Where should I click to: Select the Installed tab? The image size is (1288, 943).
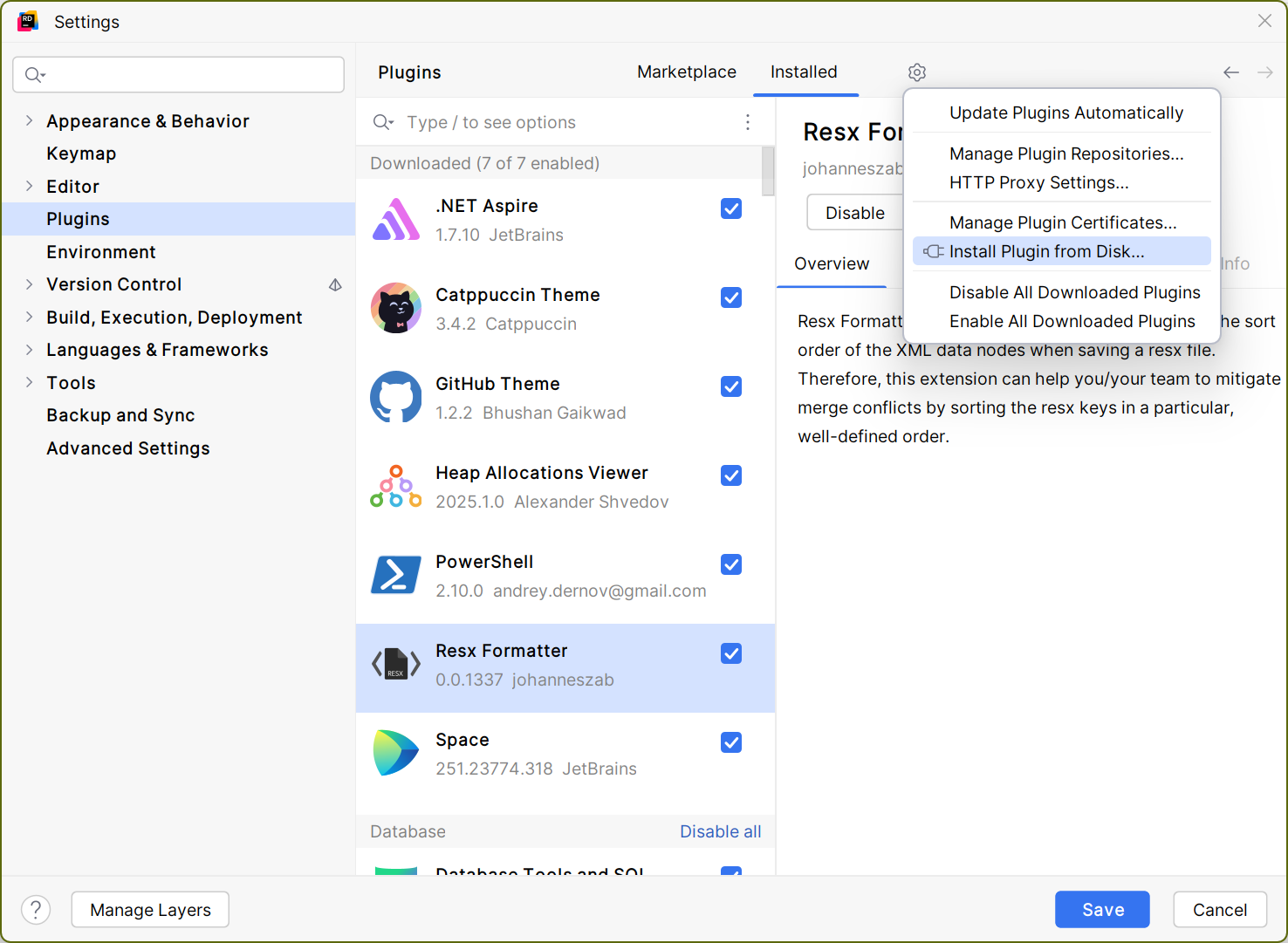(804, 72)
